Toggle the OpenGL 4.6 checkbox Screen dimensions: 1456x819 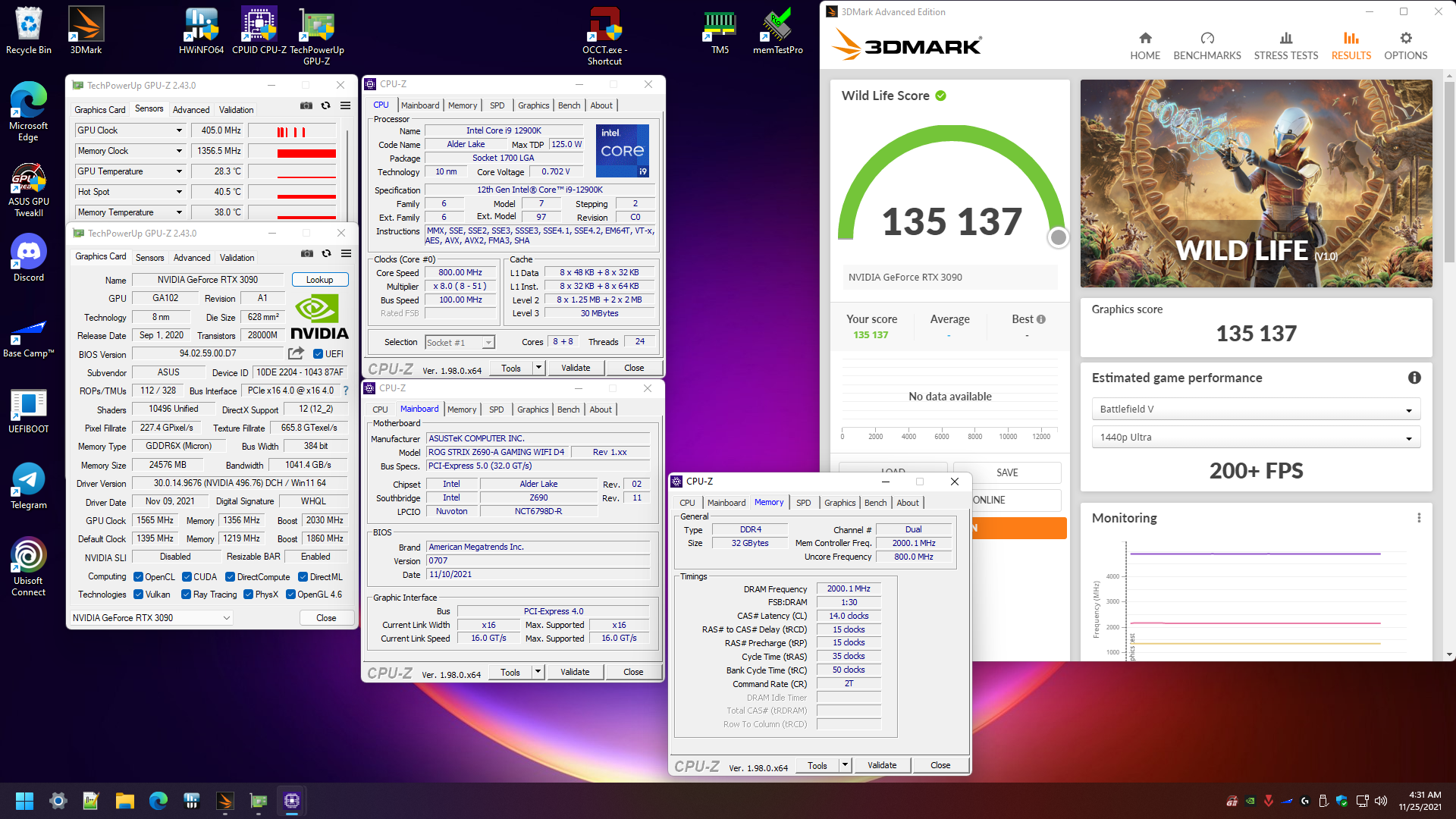coord(290,595)
